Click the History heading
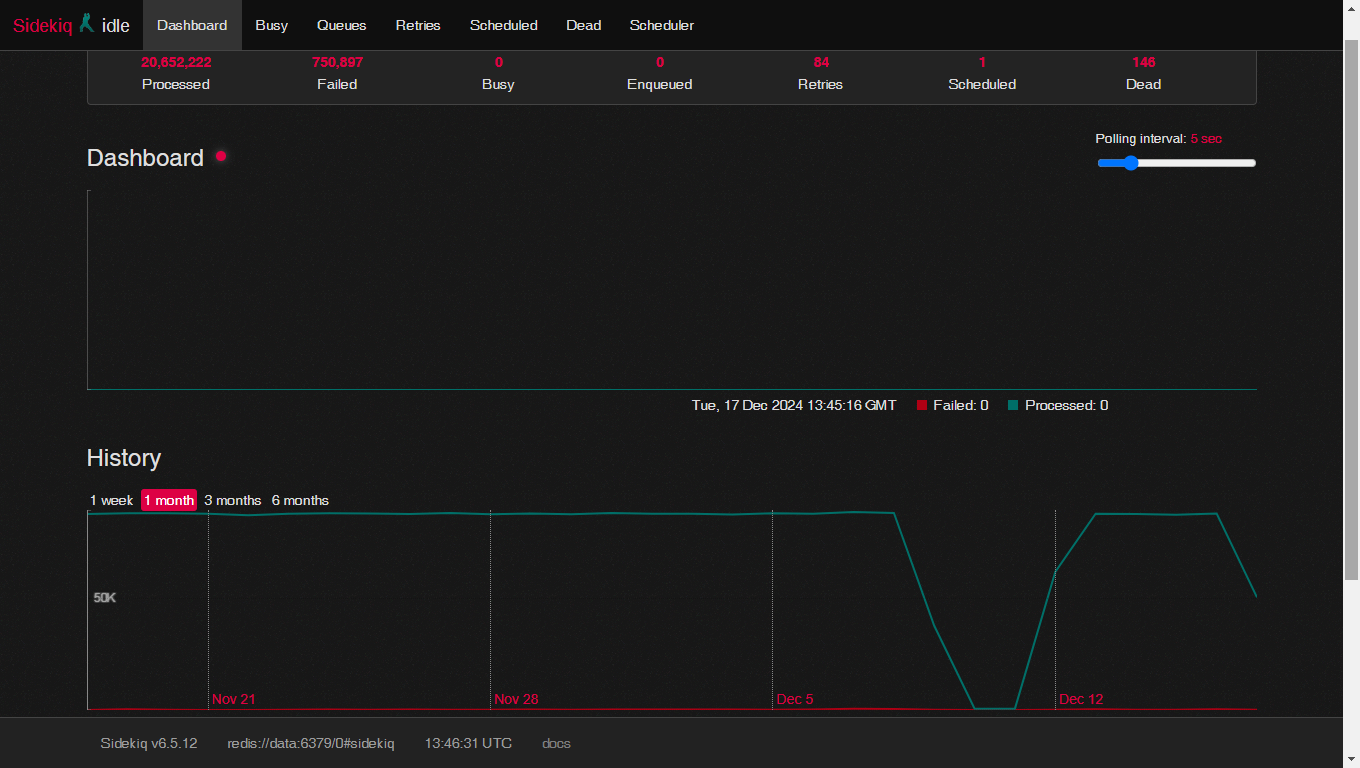Screen dimensions: 1360x768 pyautogui.click(x=124, y=458)
